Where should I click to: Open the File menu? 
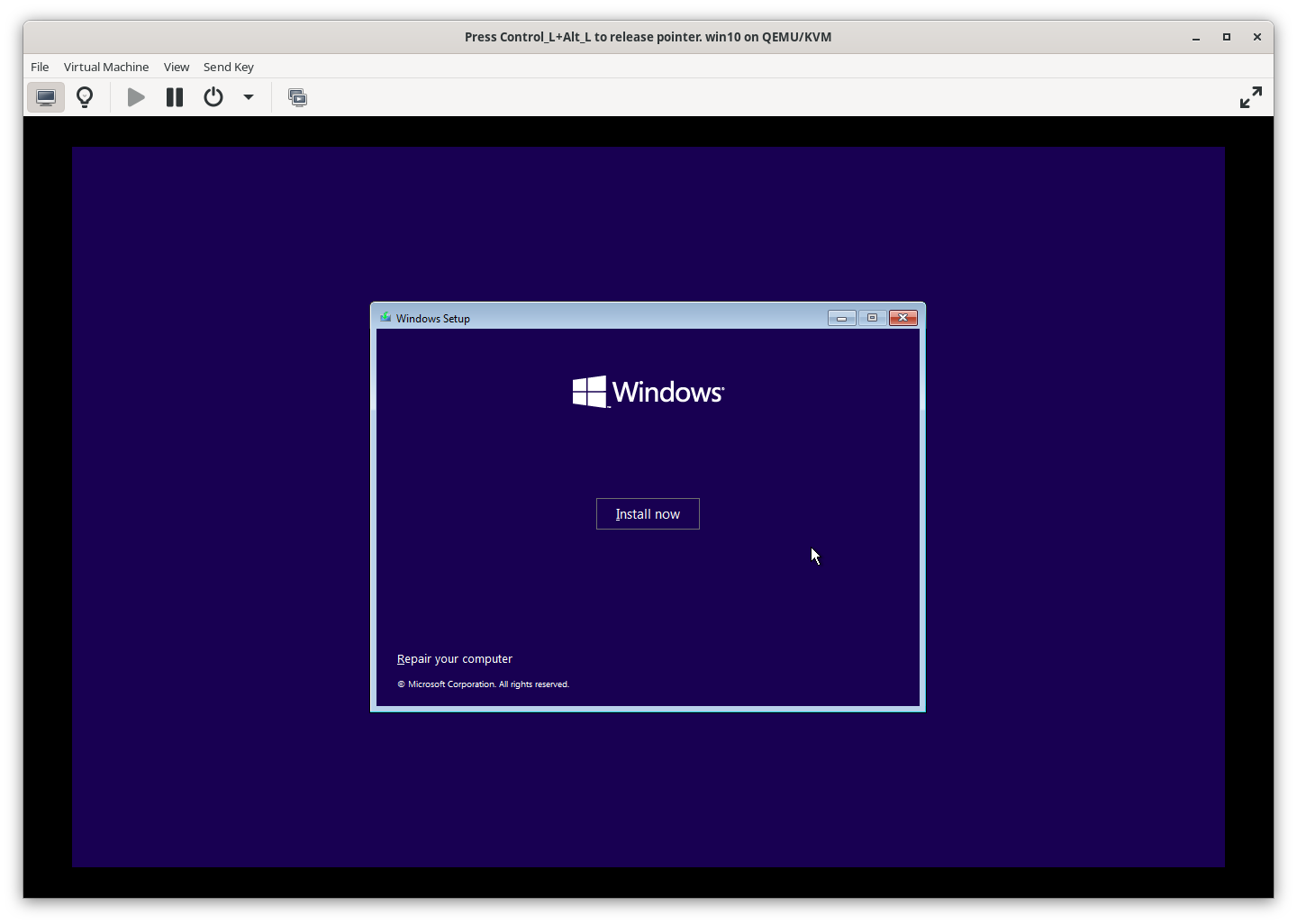click(x=40, y=67)
